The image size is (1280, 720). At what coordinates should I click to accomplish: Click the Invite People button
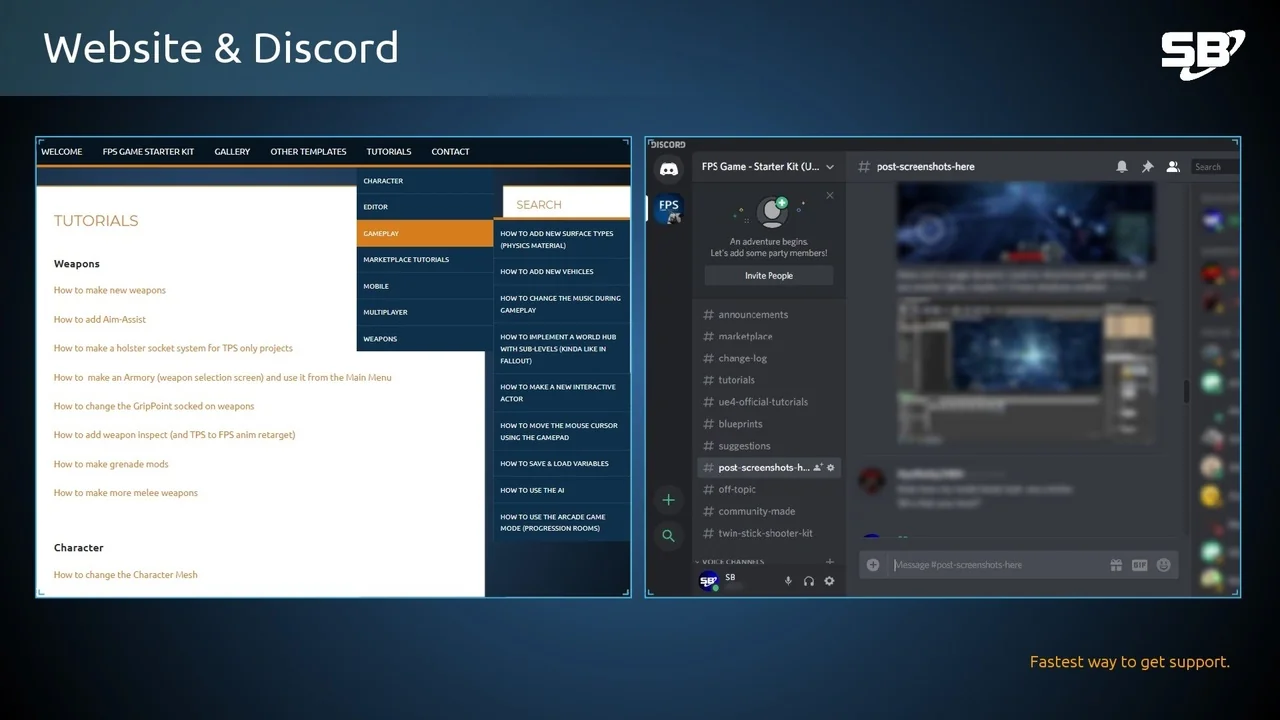[x=768, y=276]
